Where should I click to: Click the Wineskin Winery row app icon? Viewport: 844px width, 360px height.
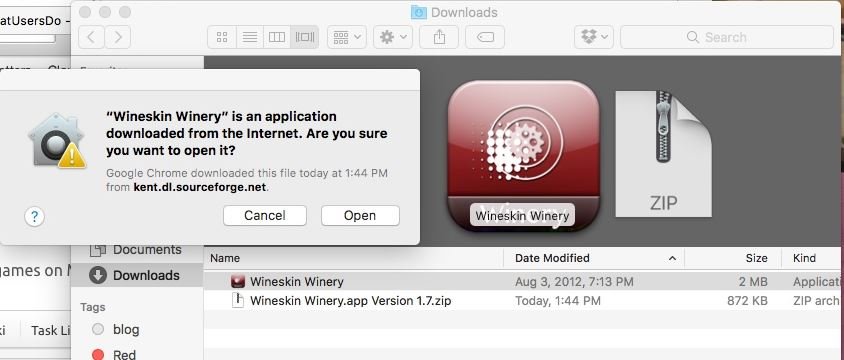tap(238, 281)
